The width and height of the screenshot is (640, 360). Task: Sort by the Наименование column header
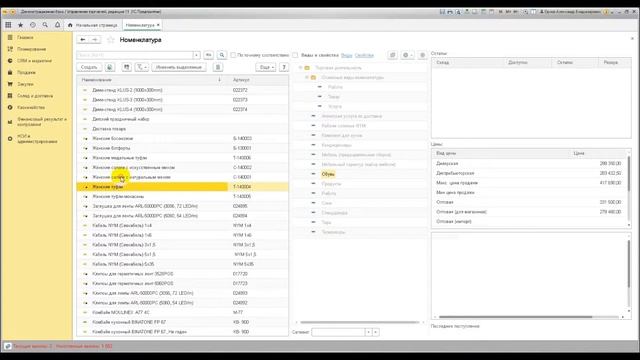151,80
